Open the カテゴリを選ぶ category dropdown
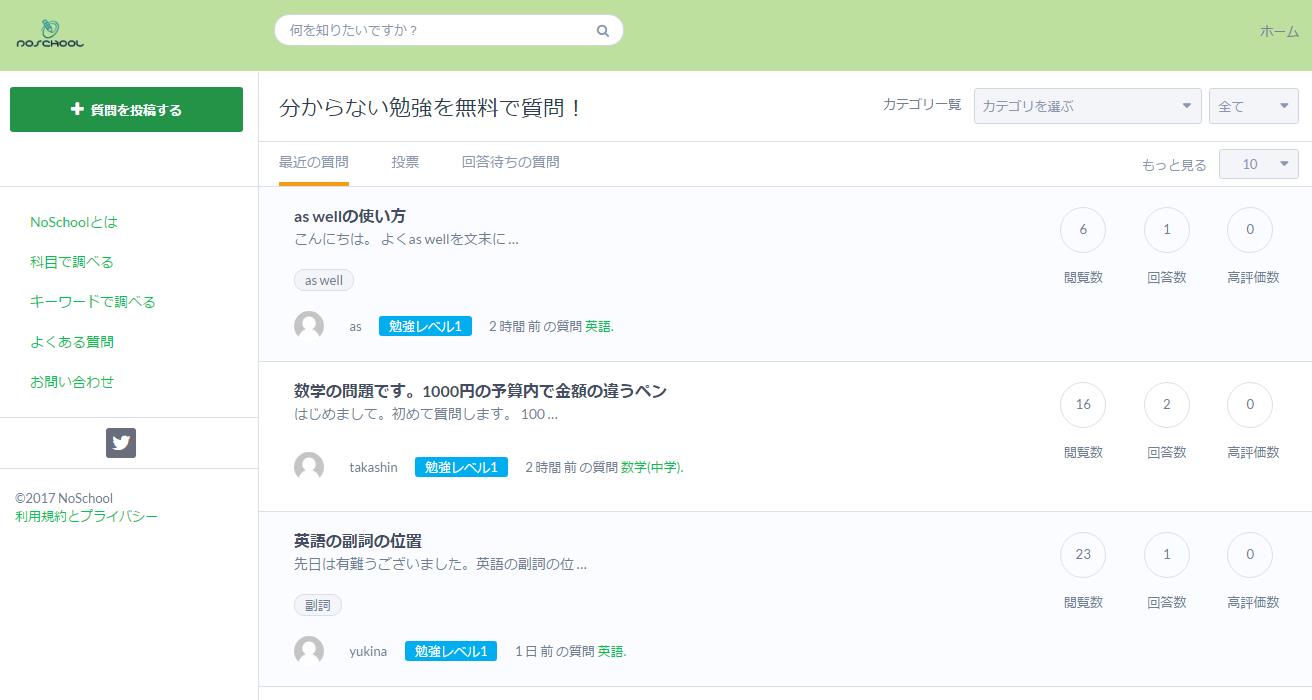 point(1086,106)
